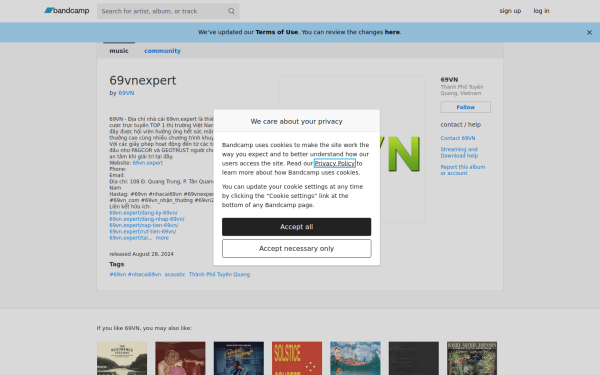600x375 pixels.
Task: Open the Terms of Use link in the banner
Action: (x=276, y=32)
